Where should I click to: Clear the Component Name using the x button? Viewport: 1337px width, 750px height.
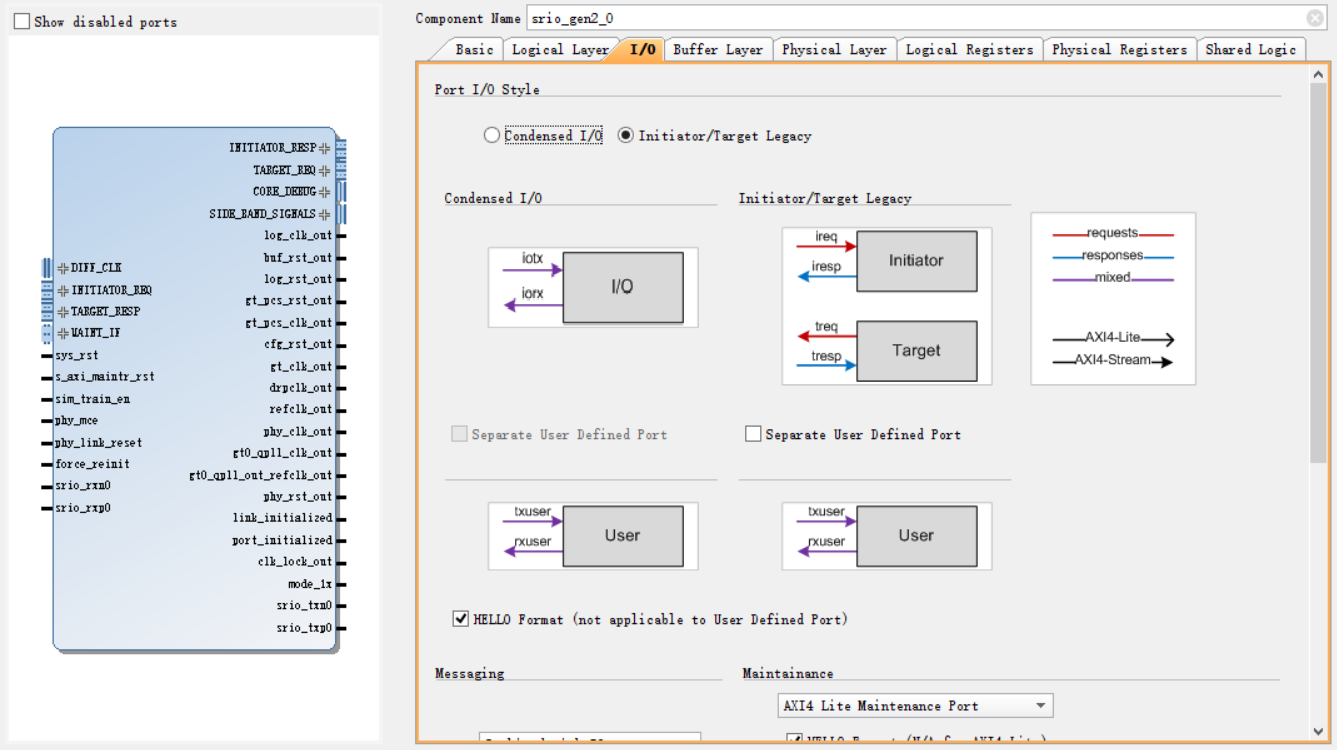coord(1315,17)
